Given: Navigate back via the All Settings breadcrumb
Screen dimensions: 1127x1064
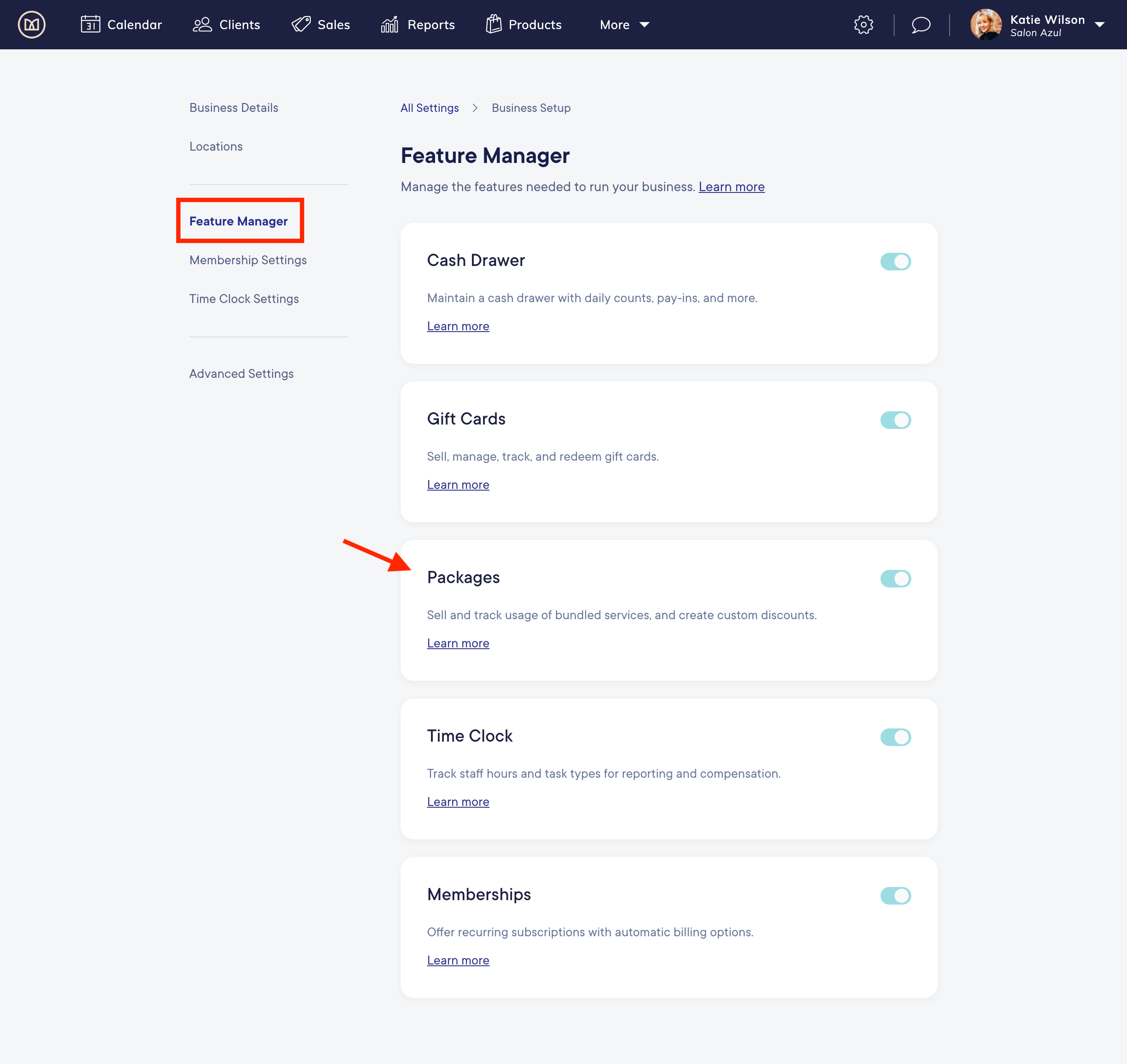Looking at the screenshot, I should click(429, 108).
